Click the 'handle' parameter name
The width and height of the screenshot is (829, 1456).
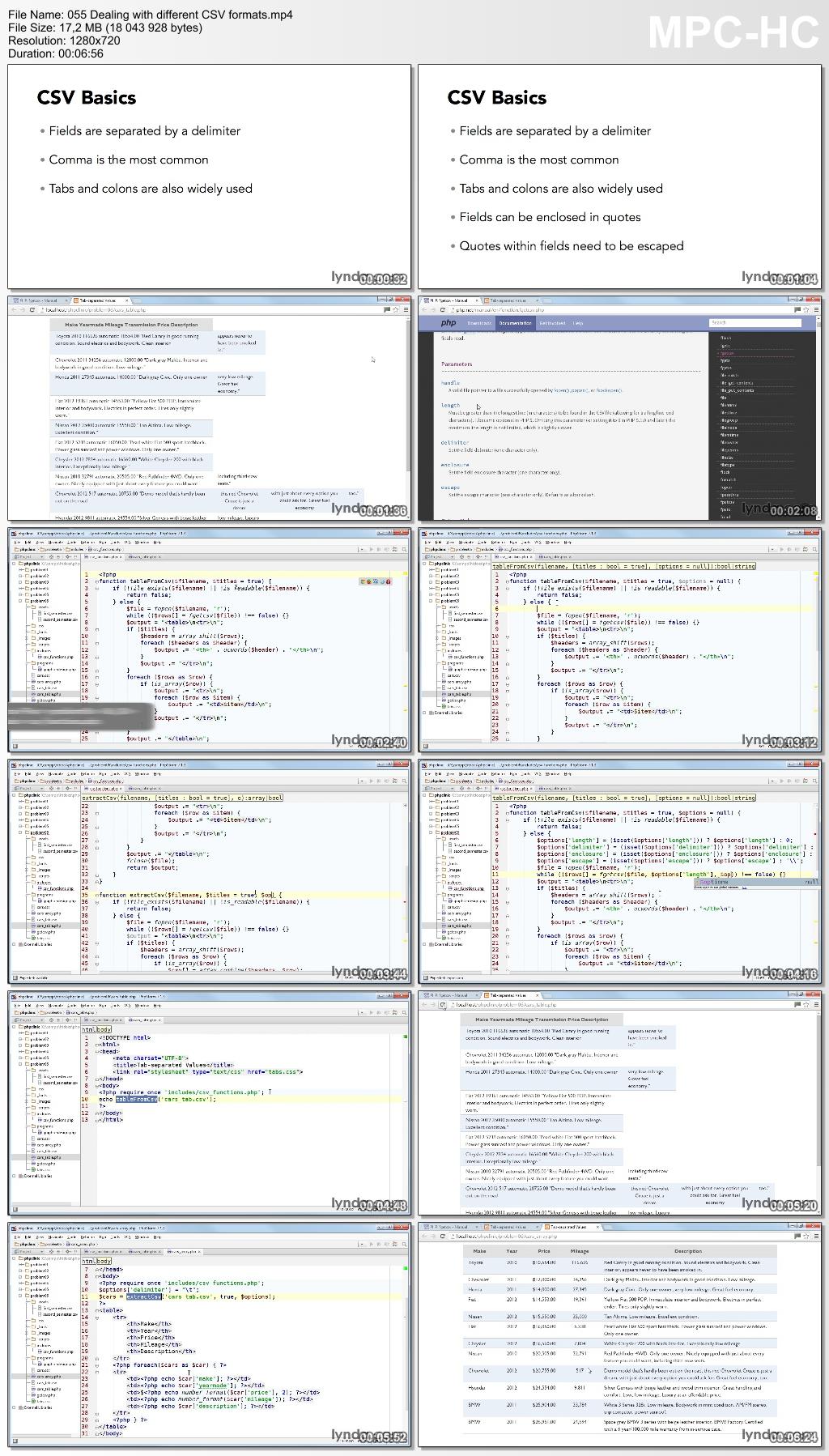click(450, 383)
